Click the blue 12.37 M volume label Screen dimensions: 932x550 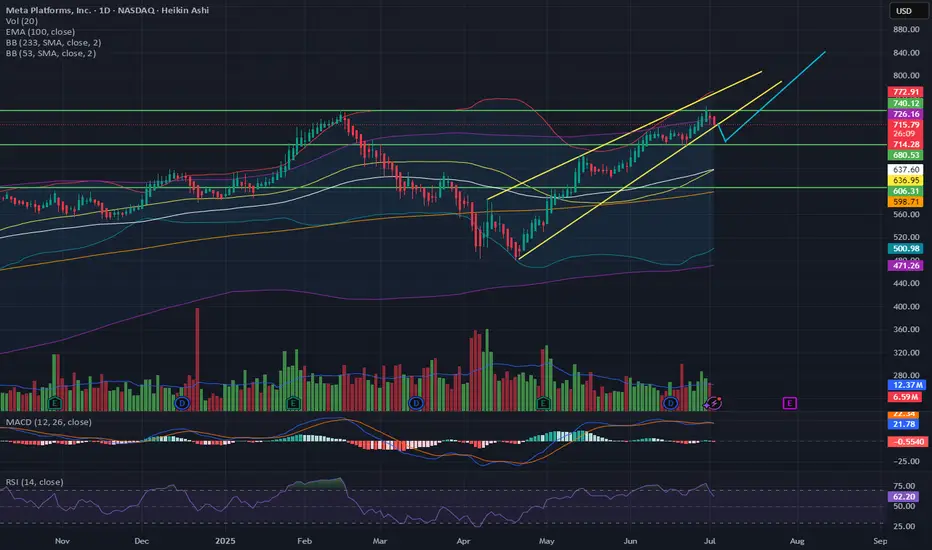coord(906,385)
